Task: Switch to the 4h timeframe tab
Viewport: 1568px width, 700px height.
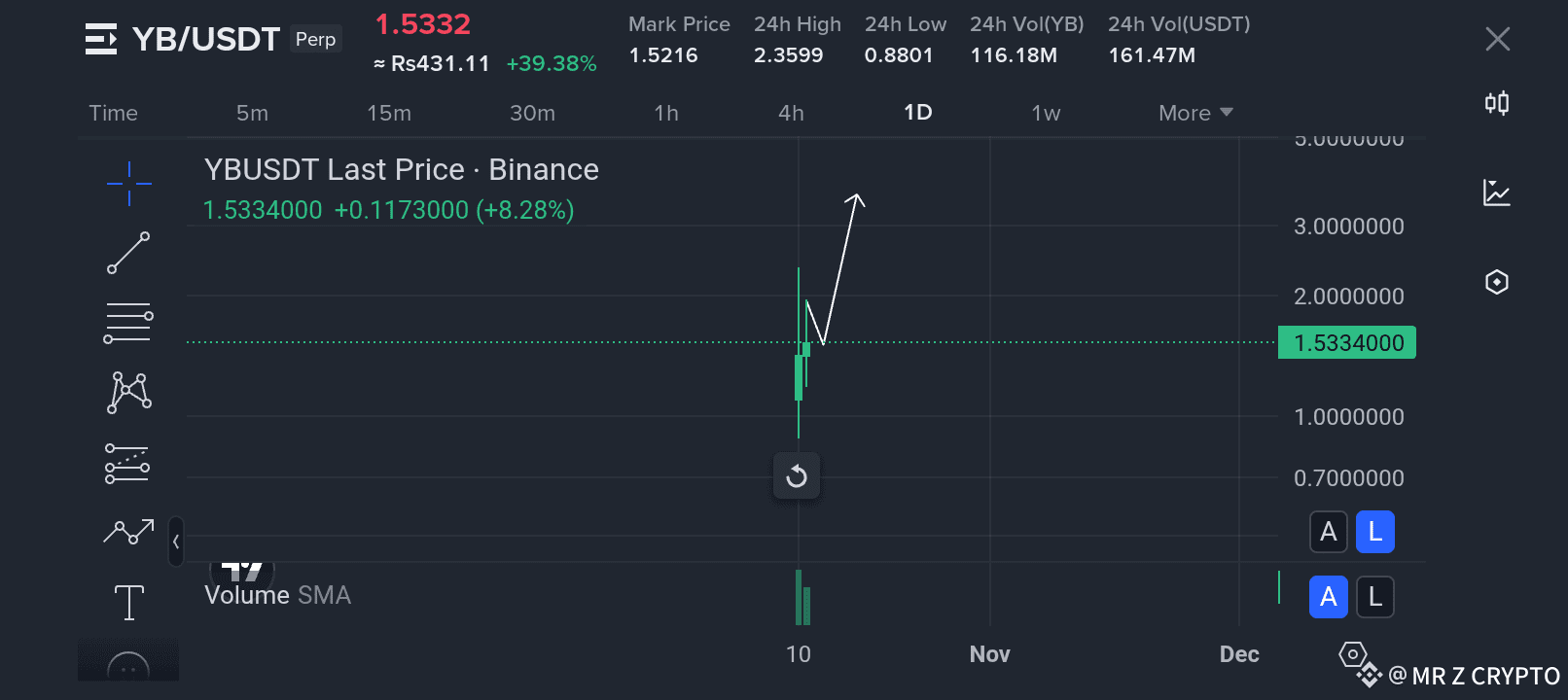Action: click(791, 113)
